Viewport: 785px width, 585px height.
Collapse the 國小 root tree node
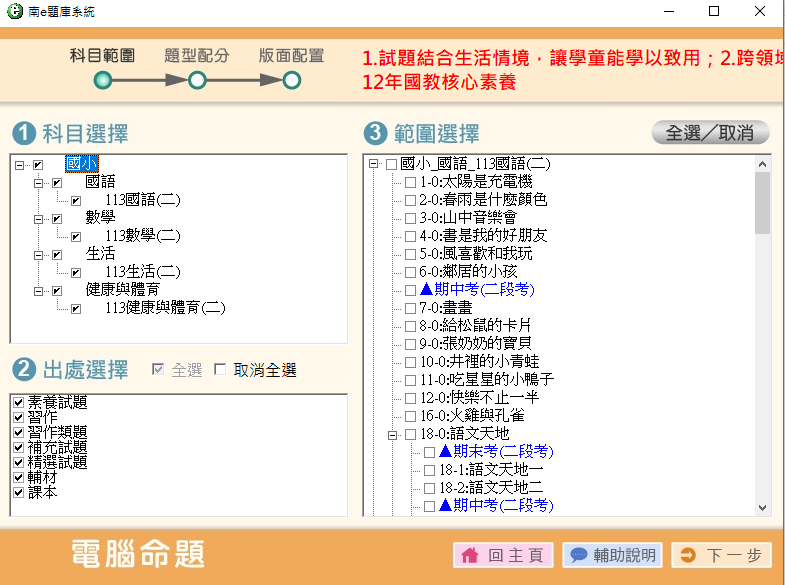click(x=21, y=164)
